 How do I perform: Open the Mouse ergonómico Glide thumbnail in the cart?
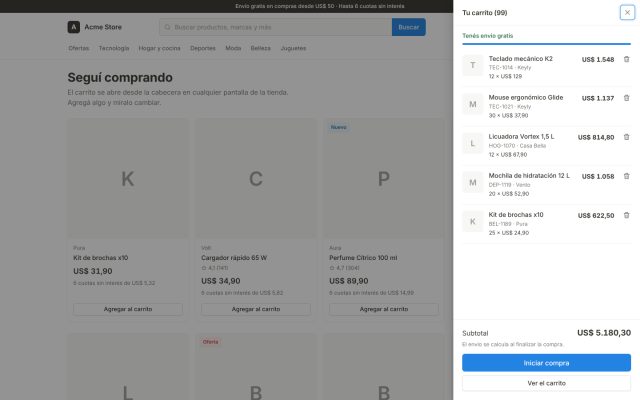[x=473, y=104]
